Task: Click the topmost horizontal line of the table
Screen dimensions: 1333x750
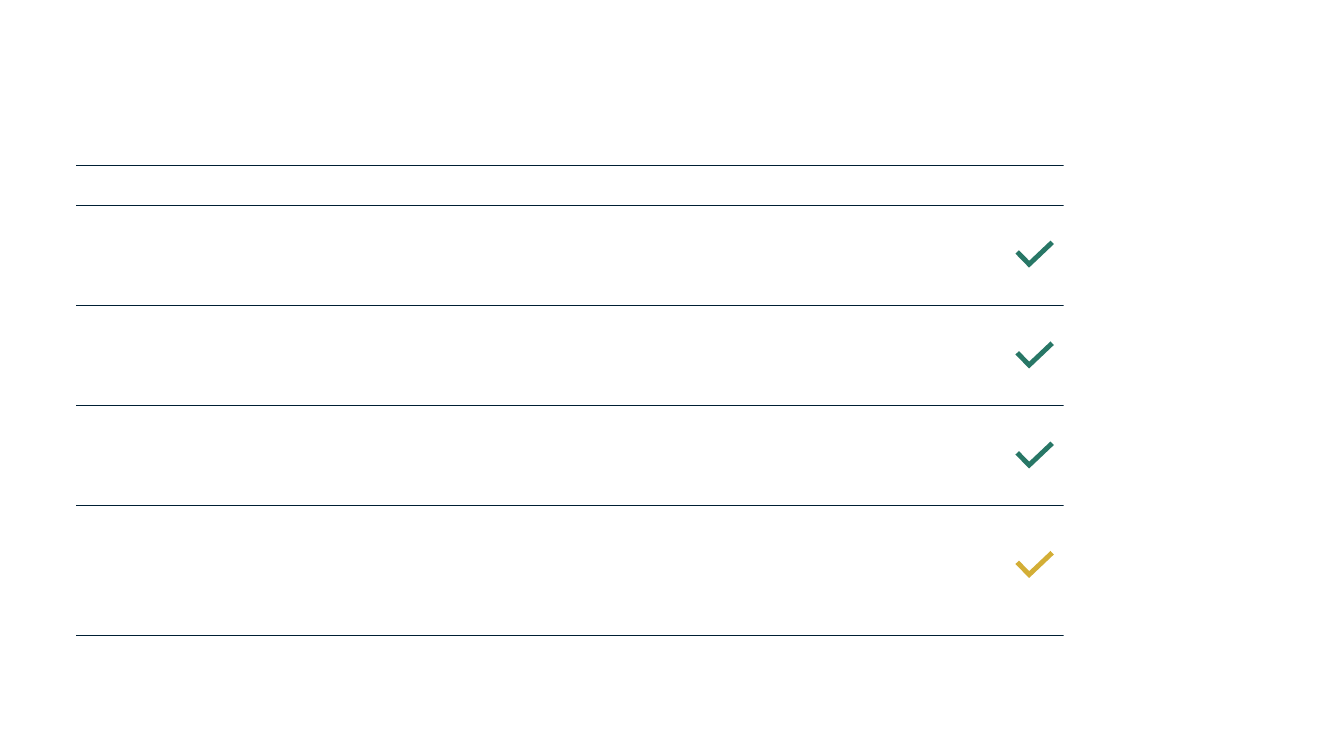Action: [570, 165]
